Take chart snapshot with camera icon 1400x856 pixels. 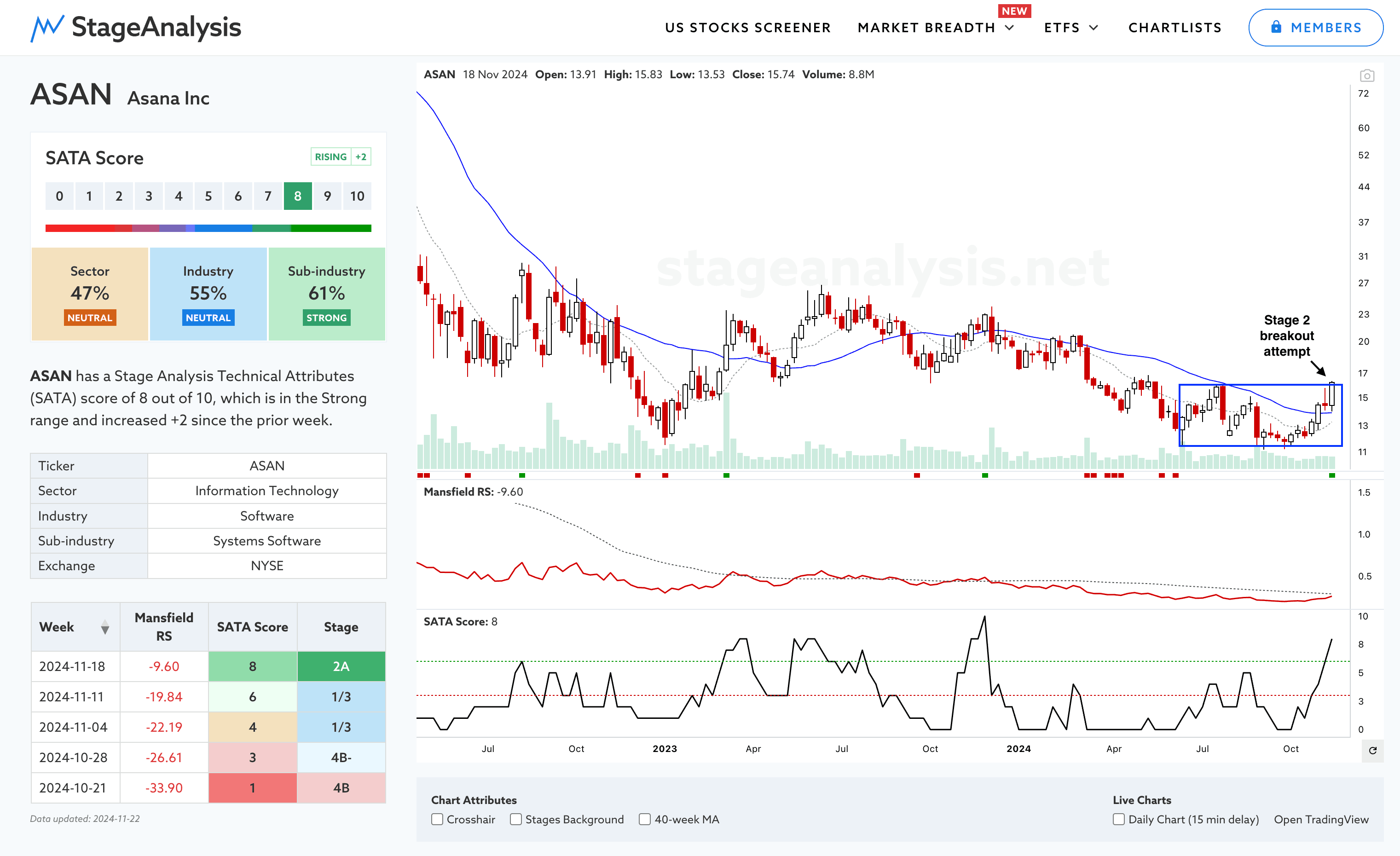[x=1367, y=75]
